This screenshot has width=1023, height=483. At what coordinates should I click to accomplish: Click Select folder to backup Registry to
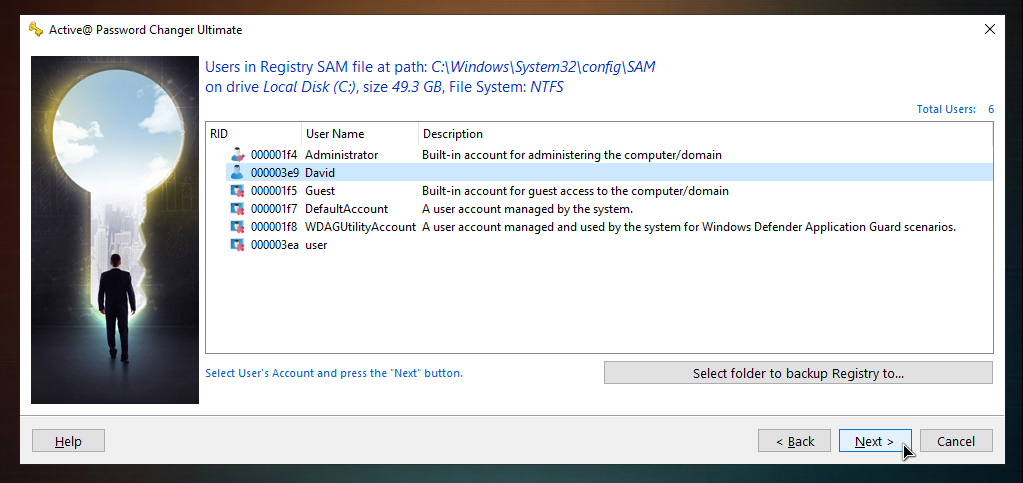[x=798, y=373]
